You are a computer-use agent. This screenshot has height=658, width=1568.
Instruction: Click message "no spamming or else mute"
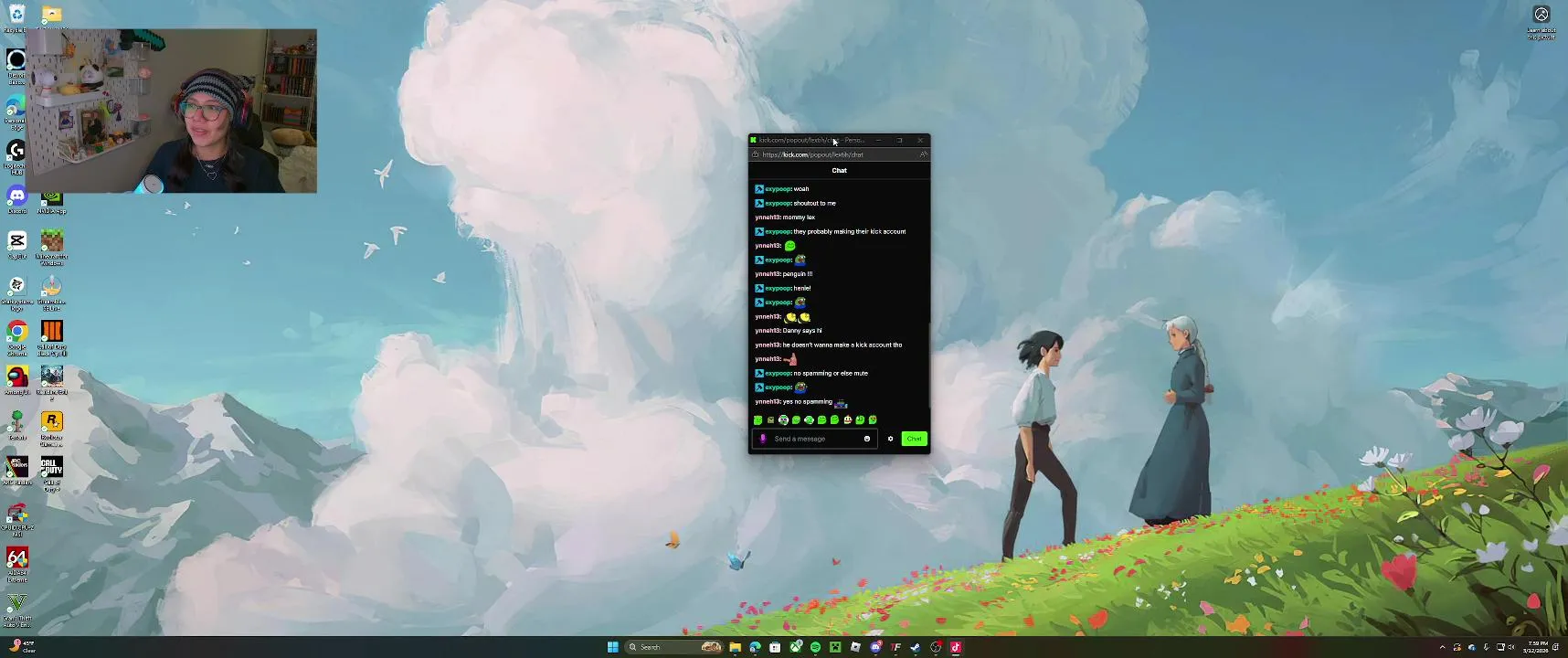pyautogui.click(x=831, y=373)
